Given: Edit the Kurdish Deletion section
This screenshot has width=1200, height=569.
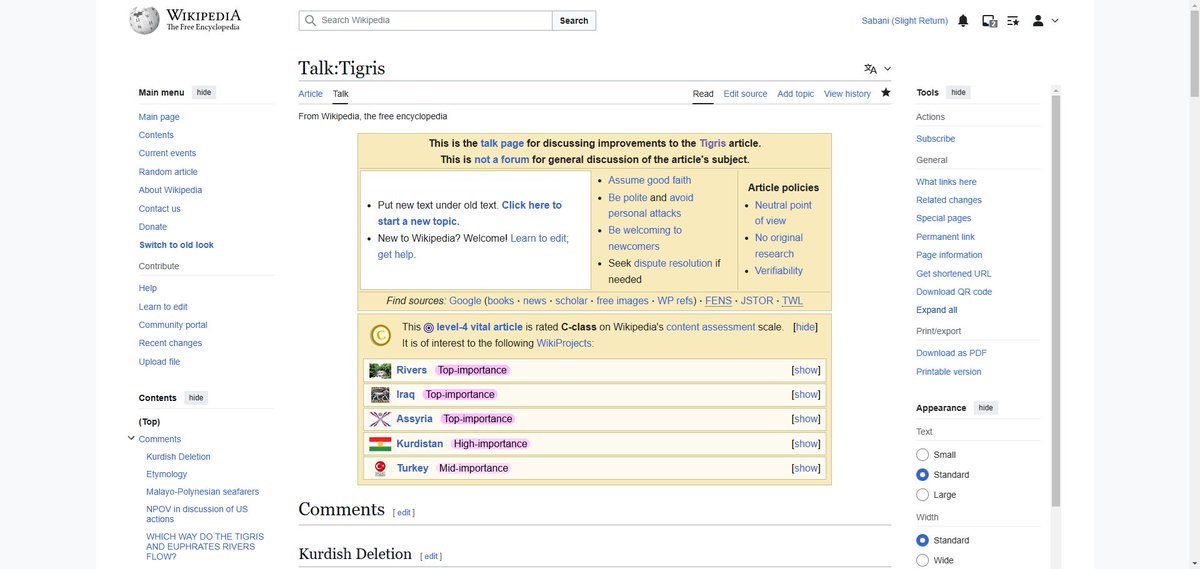Looking at the screenshot, I should pyautogui.click(x=431, y=556).
